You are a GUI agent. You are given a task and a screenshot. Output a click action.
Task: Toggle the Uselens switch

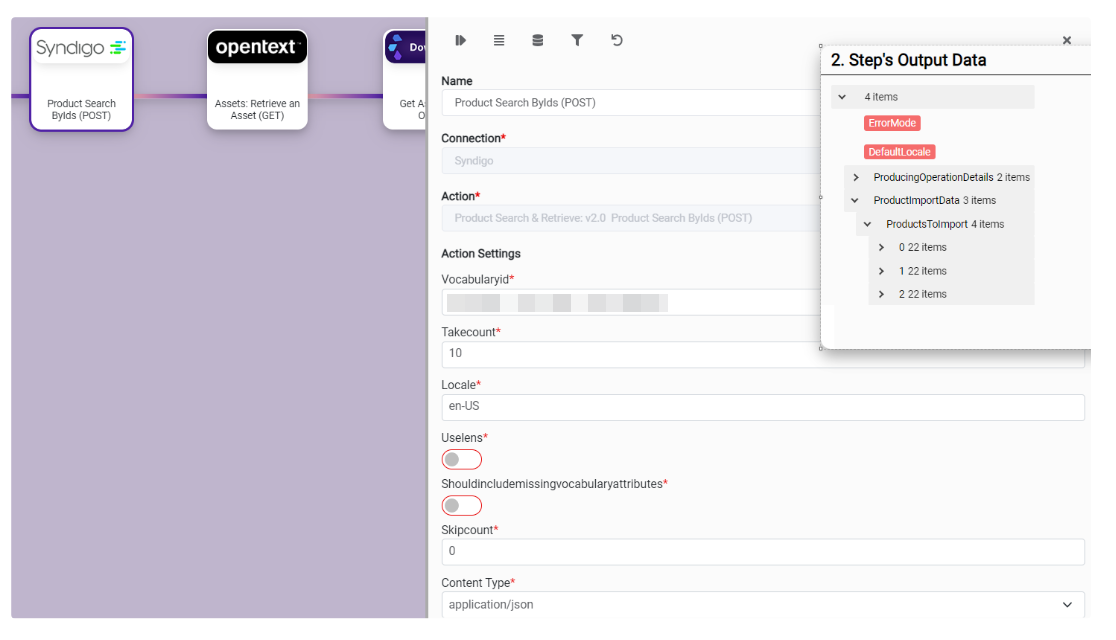pos(461,459)
